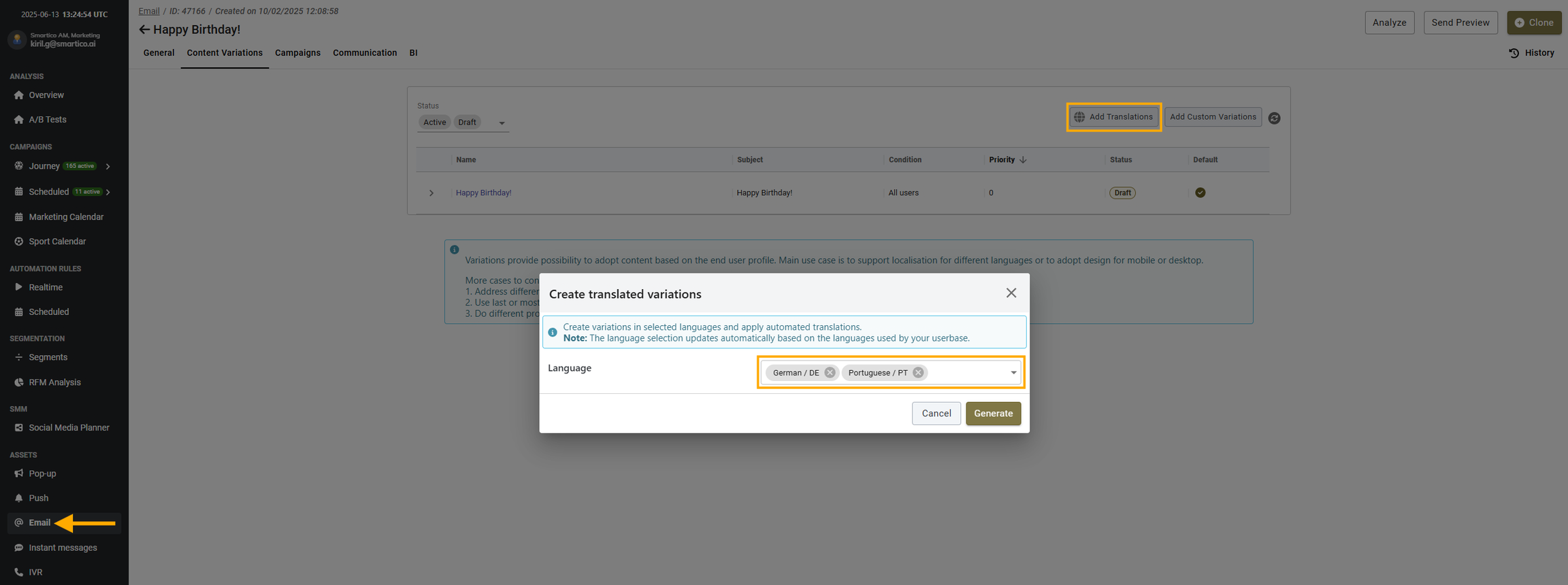The image size is (1568, 585).
Task: Click the Email breadcrumb link
Action: (149, 11)
